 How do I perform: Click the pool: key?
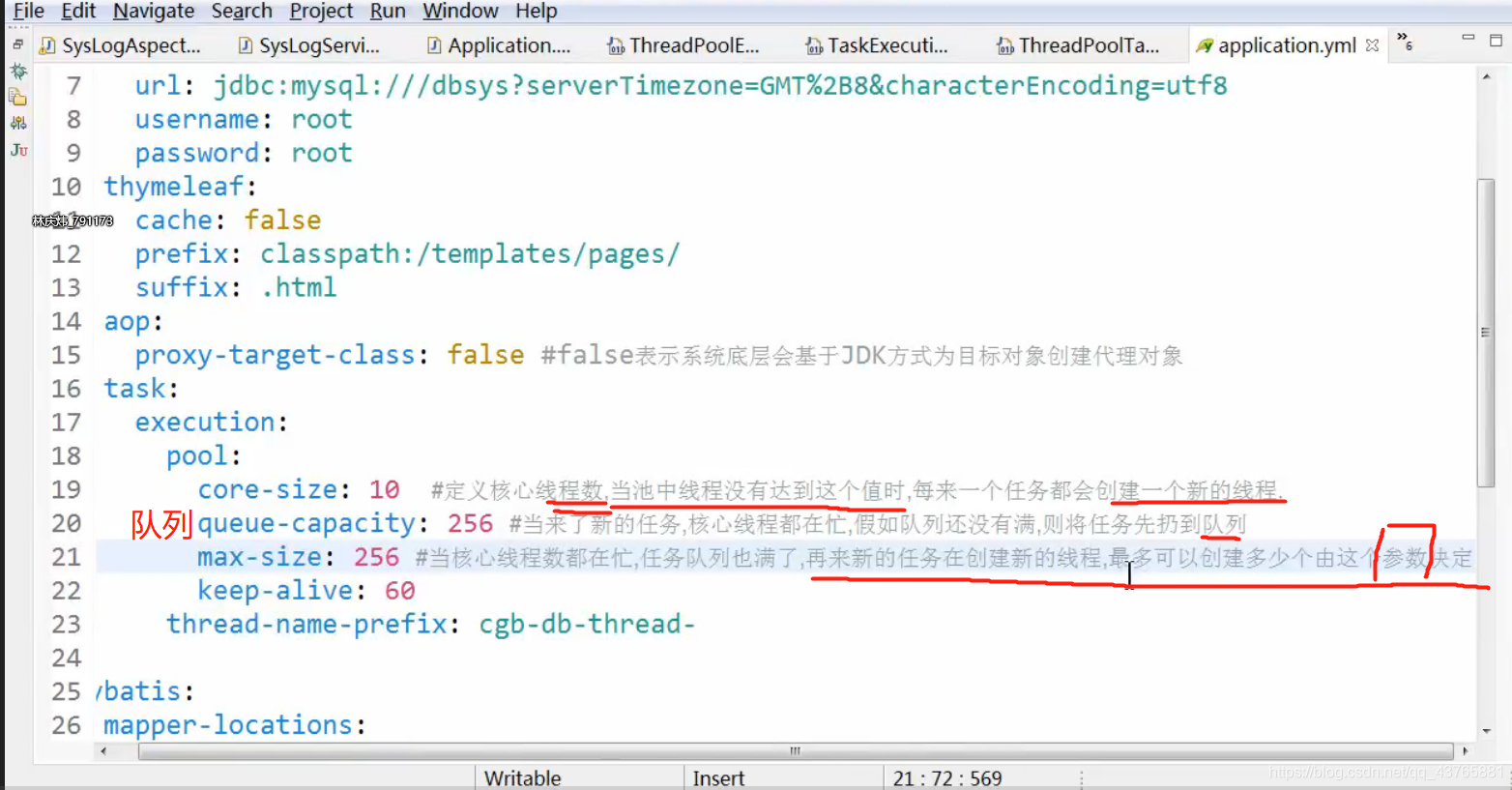(203, 455)
